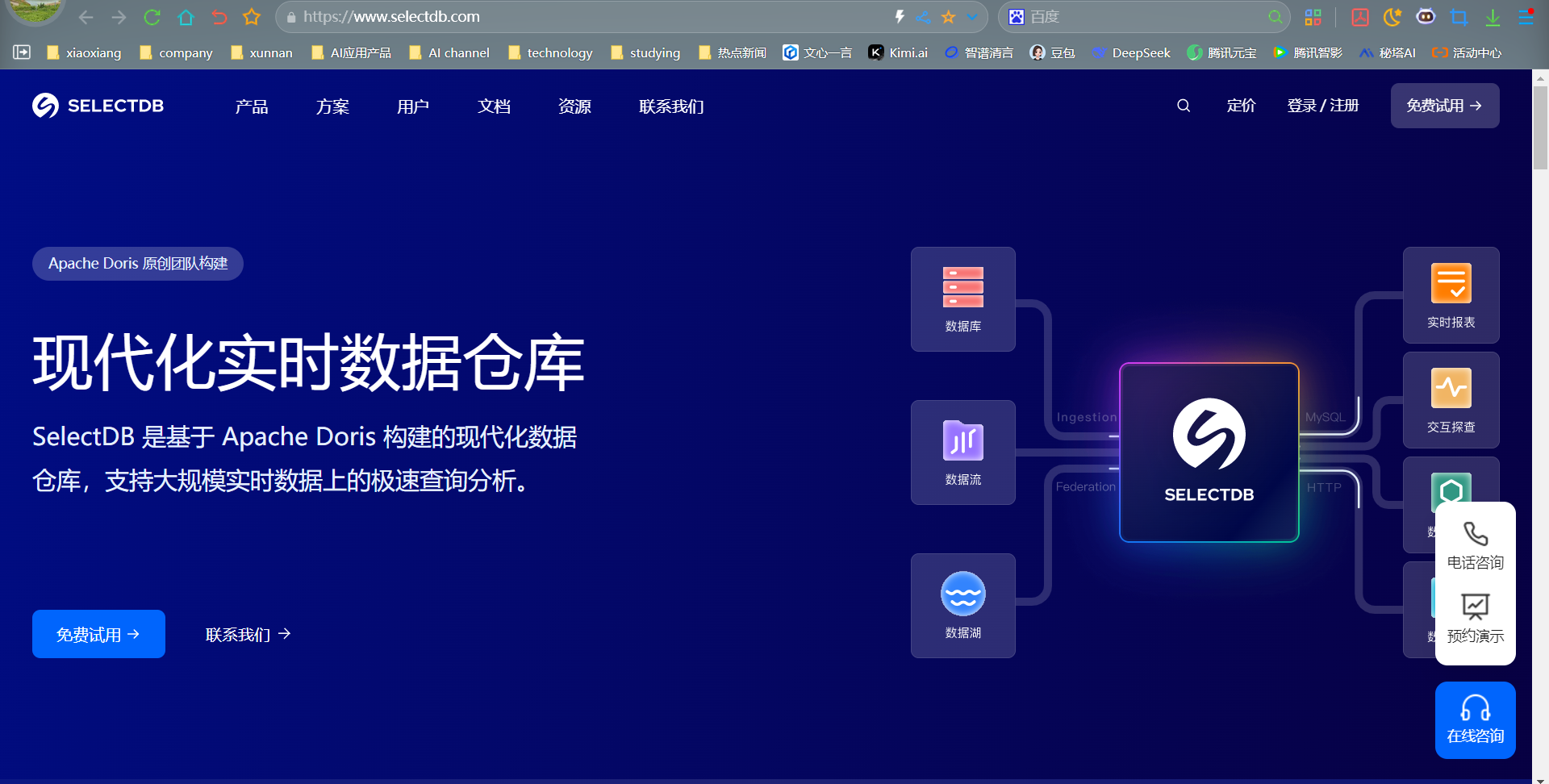1549x784 pixels.
Task: Open the xiaoxiang bookmark folder
Action: click(84, 52)
